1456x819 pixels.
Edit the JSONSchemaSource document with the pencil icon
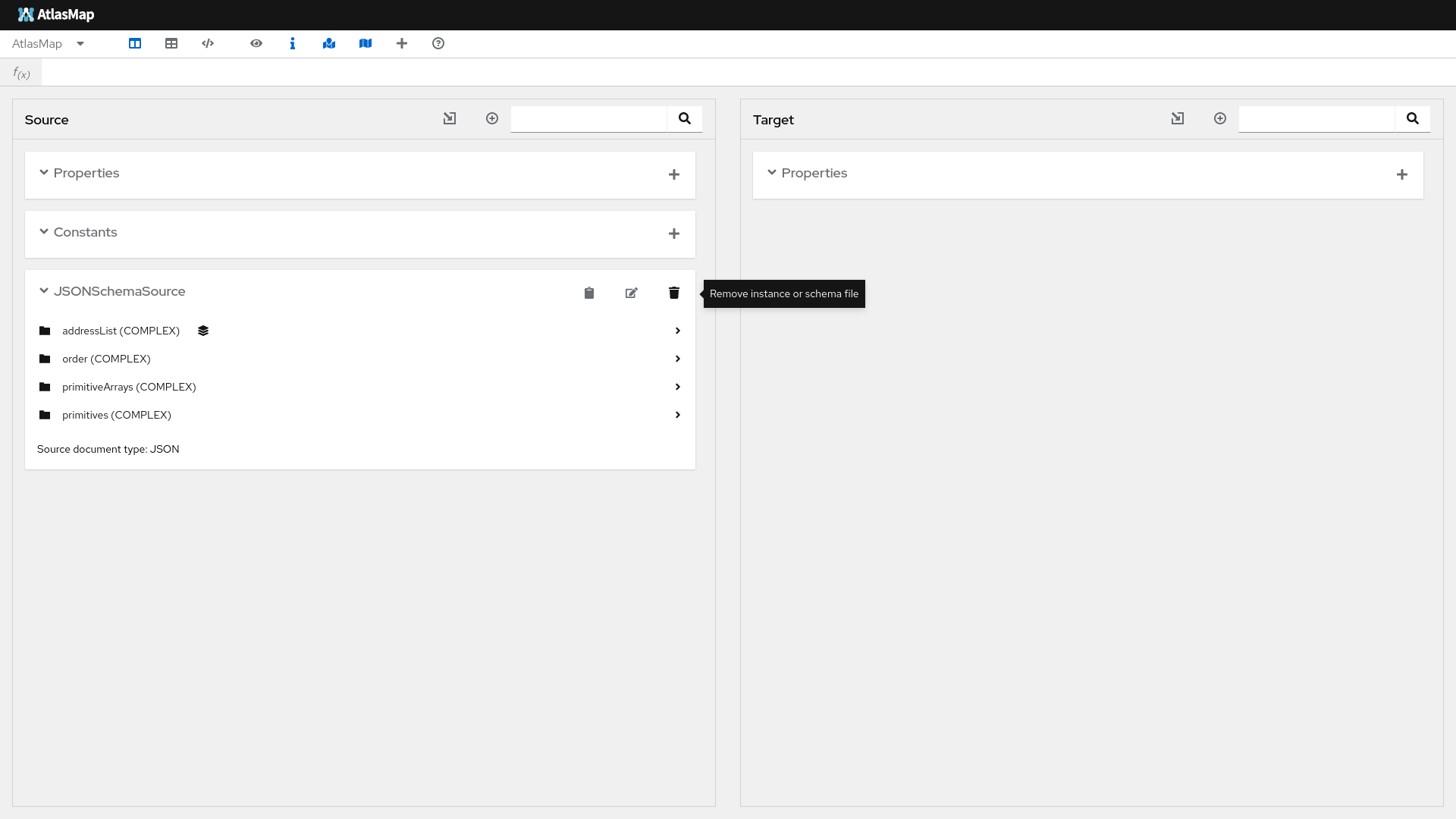coord(631,293)
